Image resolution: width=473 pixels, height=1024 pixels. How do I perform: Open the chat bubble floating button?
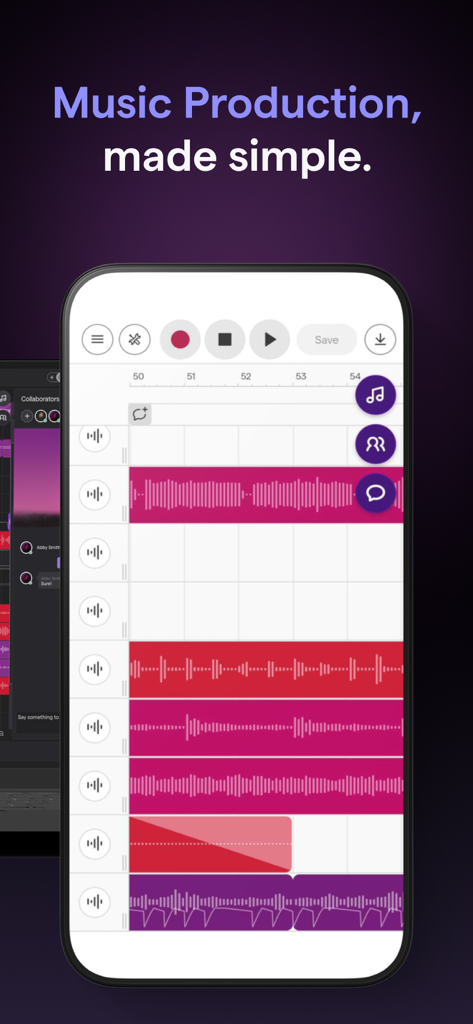click(376, 493)
